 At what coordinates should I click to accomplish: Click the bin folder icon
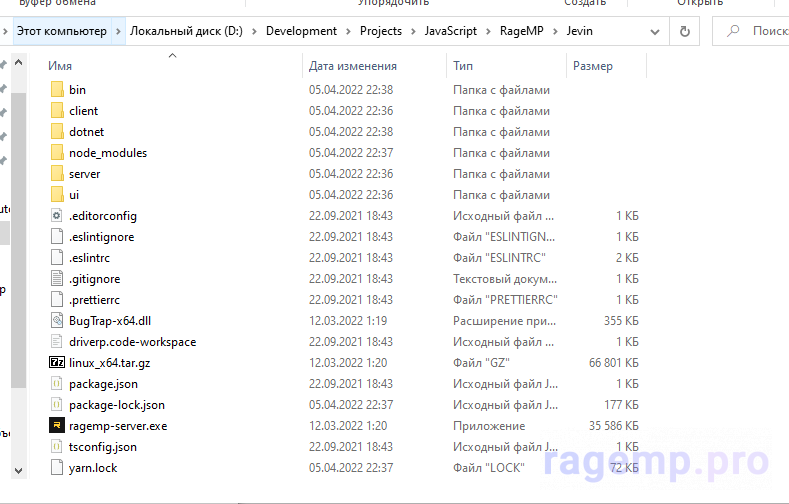(56, 90)
